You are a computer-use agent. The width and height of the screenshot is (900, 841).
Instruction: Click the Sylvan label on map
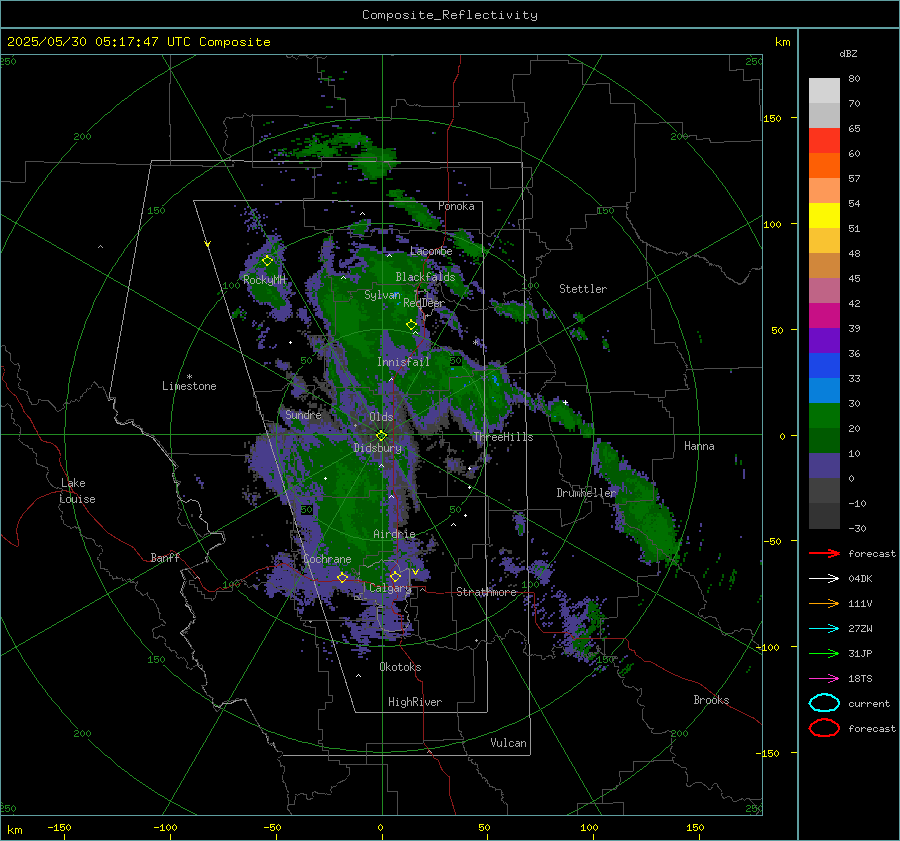(382, 295)
